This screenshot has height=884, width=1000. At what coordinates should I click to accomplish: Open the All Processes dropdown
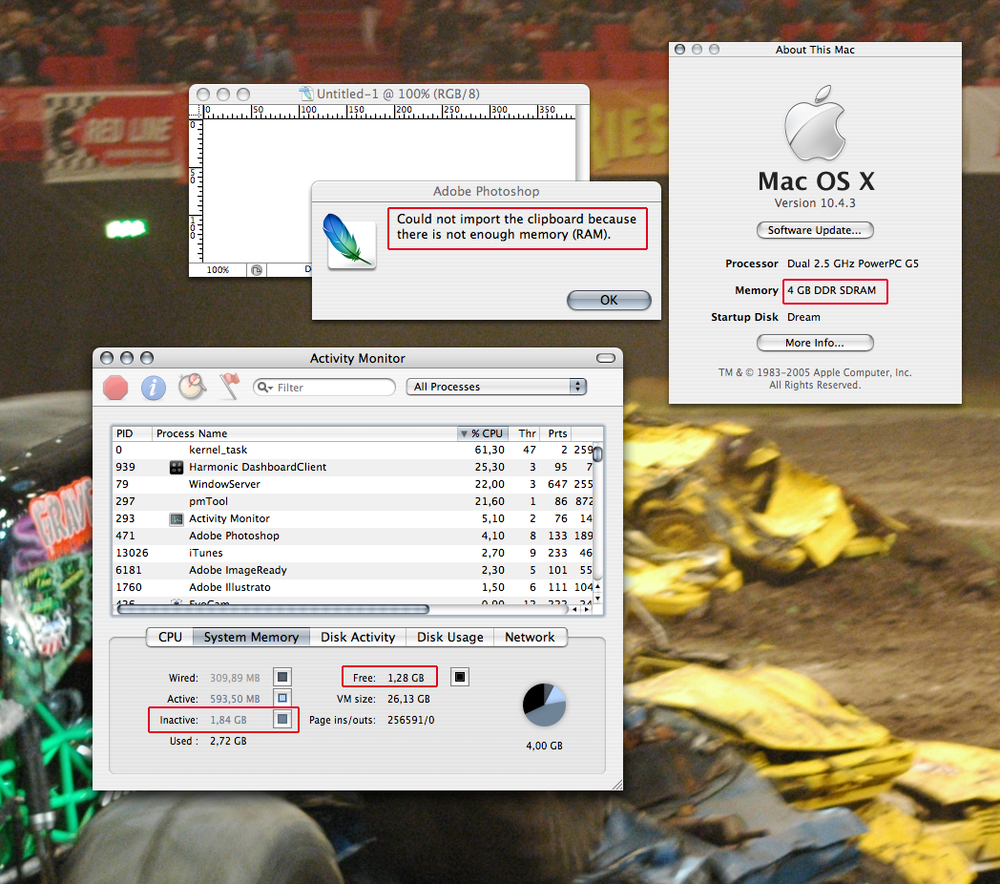[x=496, y=387]
